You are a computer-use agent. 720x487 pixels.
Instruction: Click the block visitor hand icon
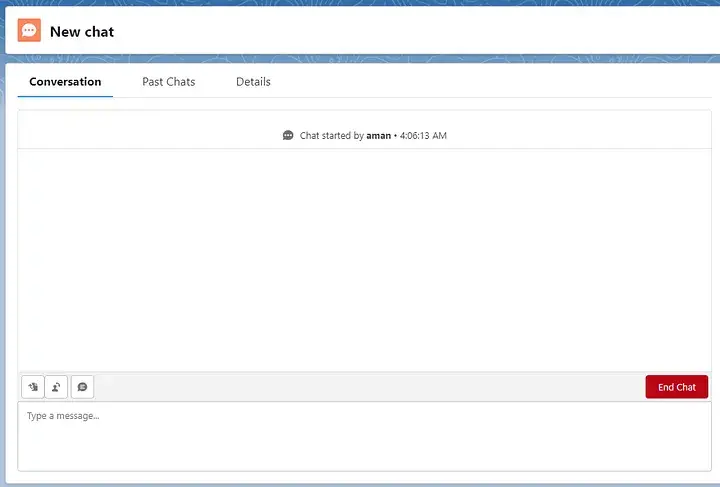coord(33,387)
